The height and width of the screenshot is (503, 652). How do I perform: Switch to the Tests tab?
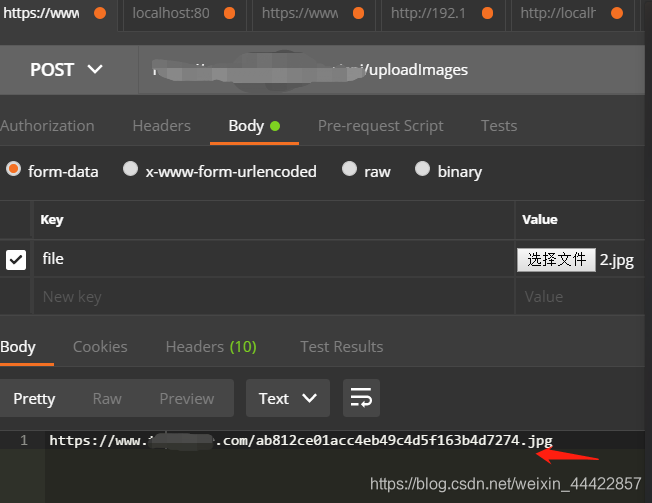coord(499,126)
